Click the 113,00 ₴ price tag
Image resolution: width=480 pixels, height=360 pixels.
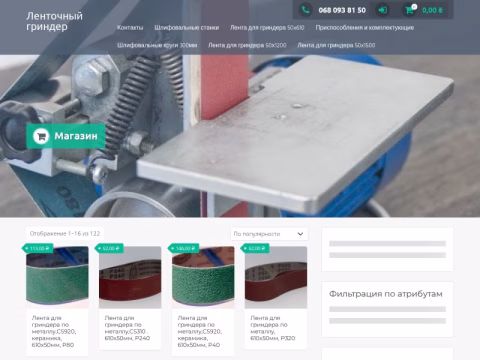(38, 248)
